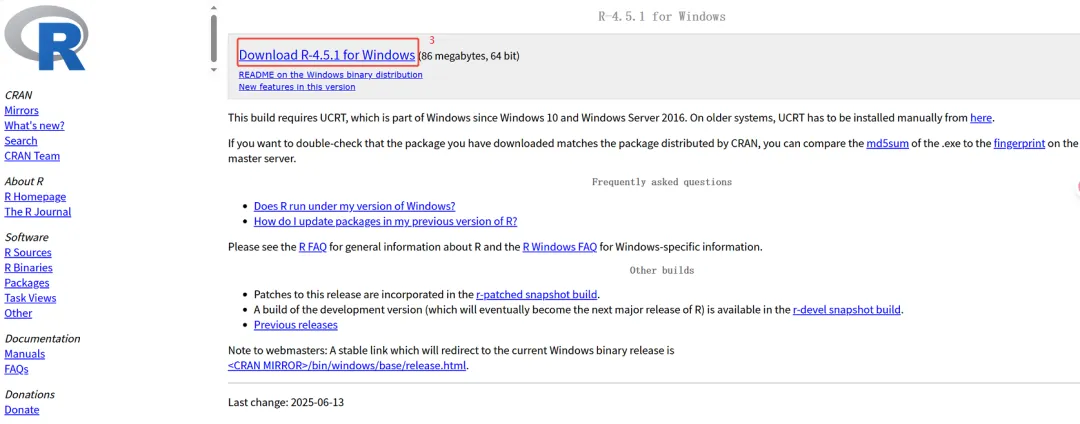Viewport: 1080px width, 424px height.
Task: Go to Mirrors in the sidebar
Action: pyautogui.click(x=21, y=110)
